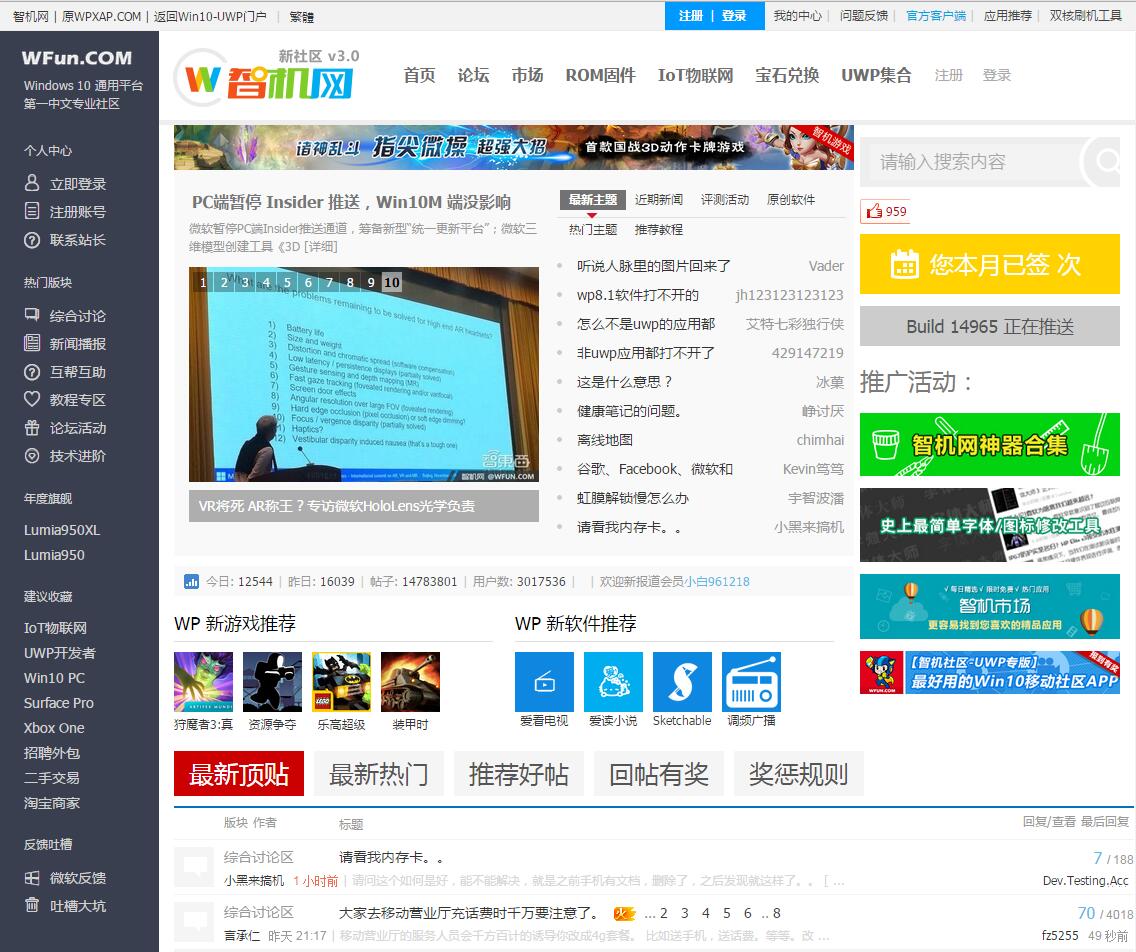Viewport: 1136px width, 952px height.
Task: Open the 回帖有奖 tab
Action: click(x=659, y=774)
